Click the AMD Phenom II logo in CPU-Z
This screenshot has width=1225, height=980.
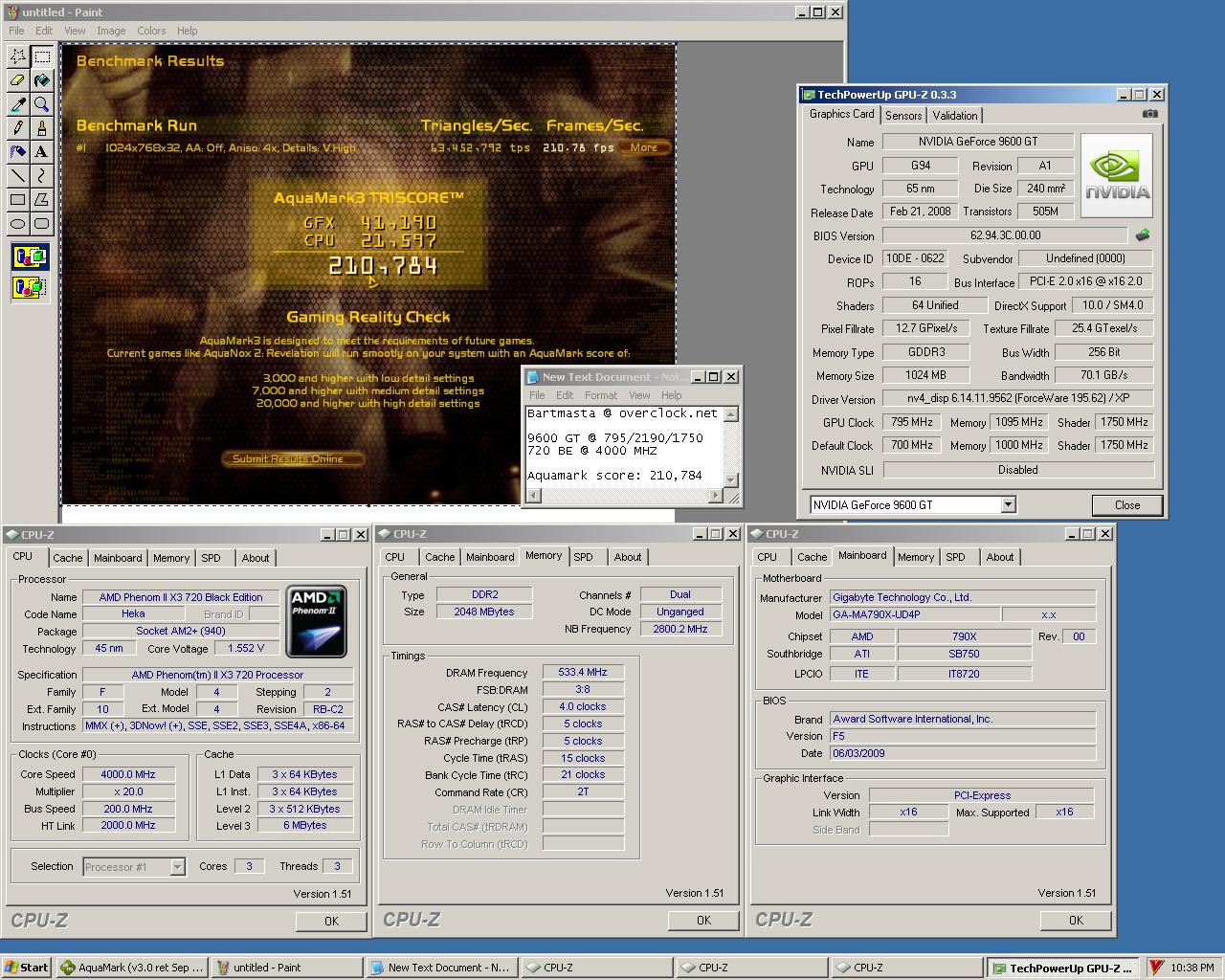click(317, 622)
